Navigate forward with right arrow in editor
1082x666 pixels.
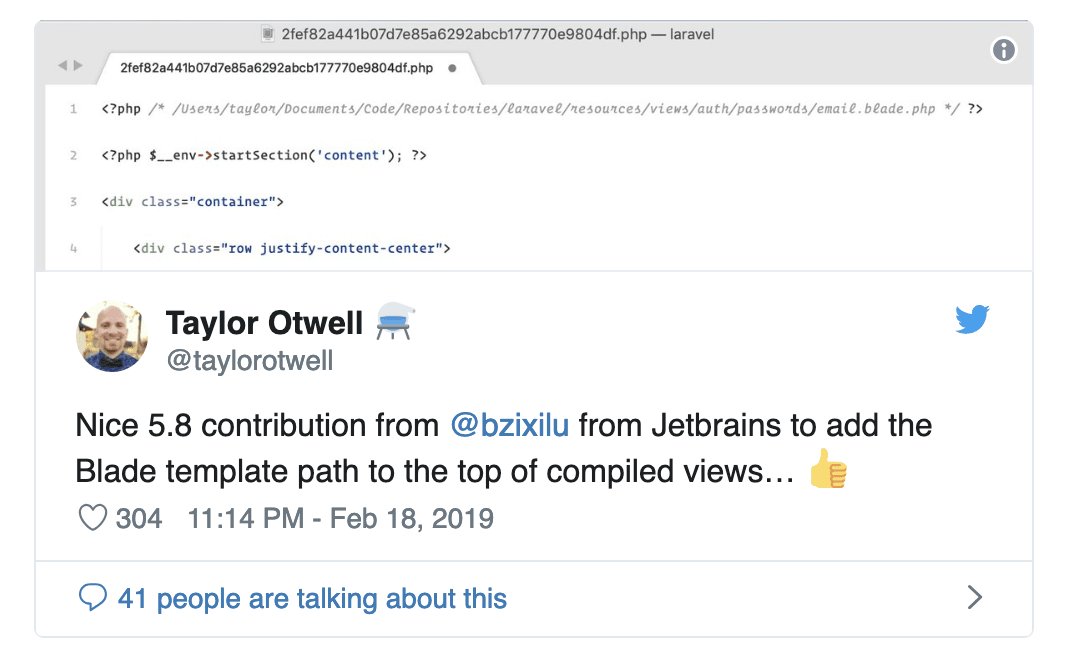click(78, 66)
